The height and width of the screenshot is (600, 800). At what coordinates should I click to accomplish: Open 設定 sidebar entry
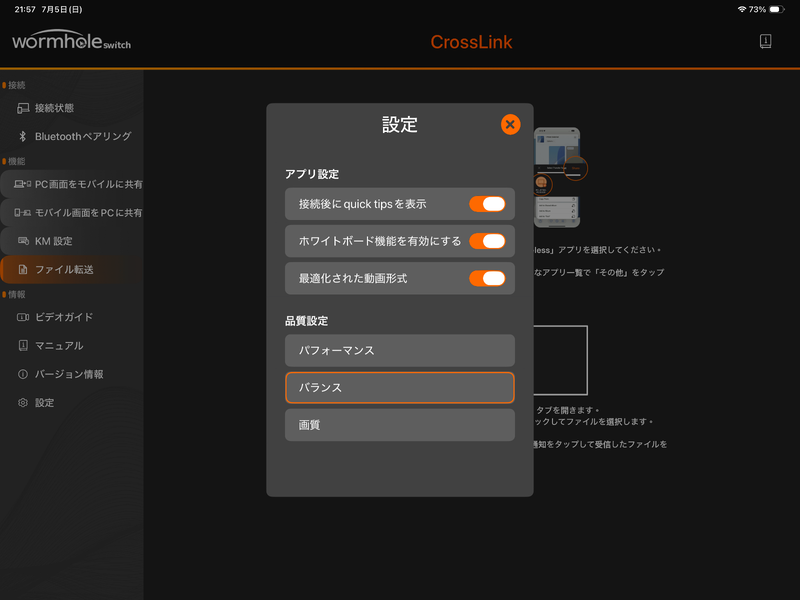(71, 403)
